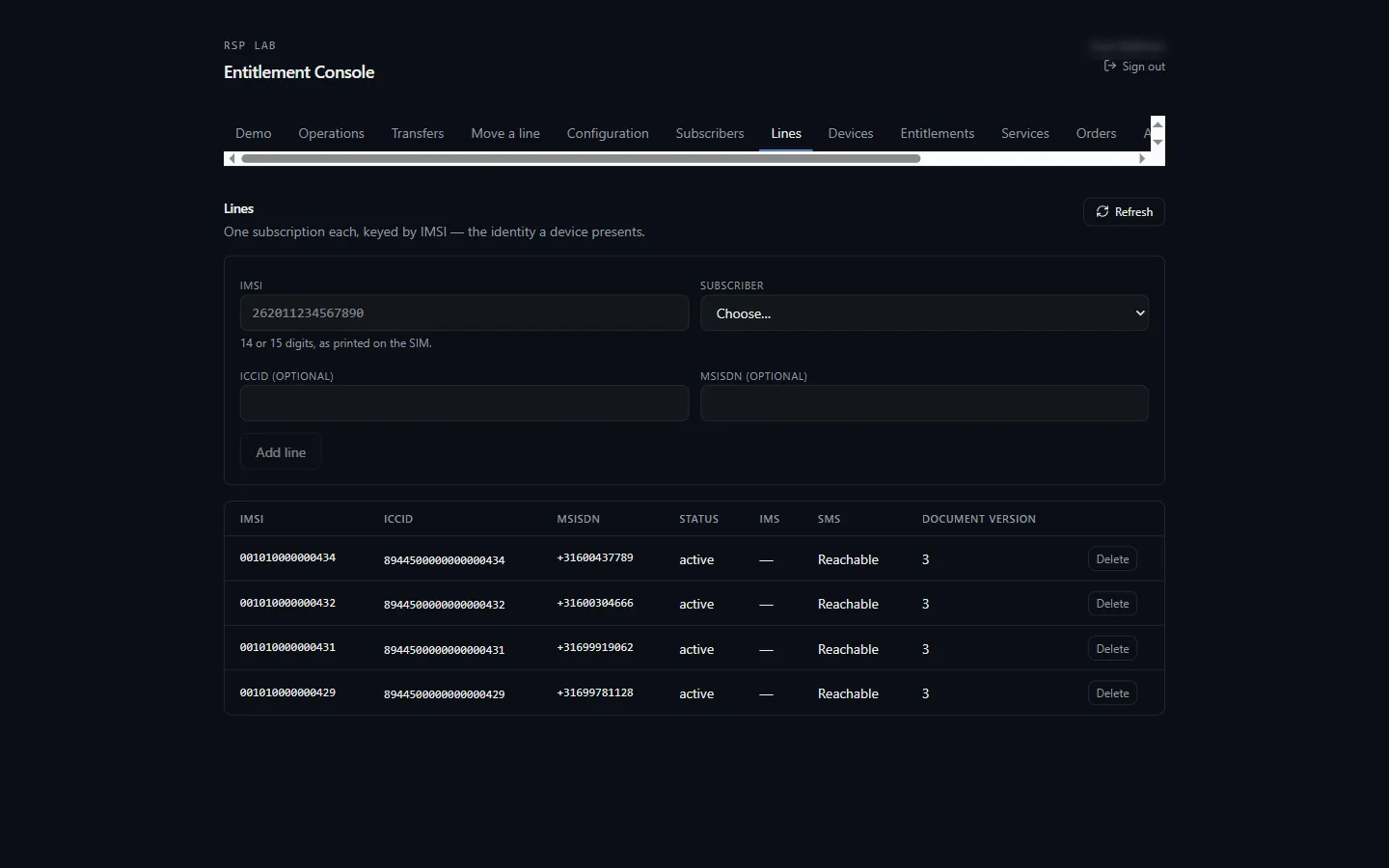This screenshot has height=868, width=1389.
Task: Click ICCID 8944500000000000434
Action: point(445,560)
